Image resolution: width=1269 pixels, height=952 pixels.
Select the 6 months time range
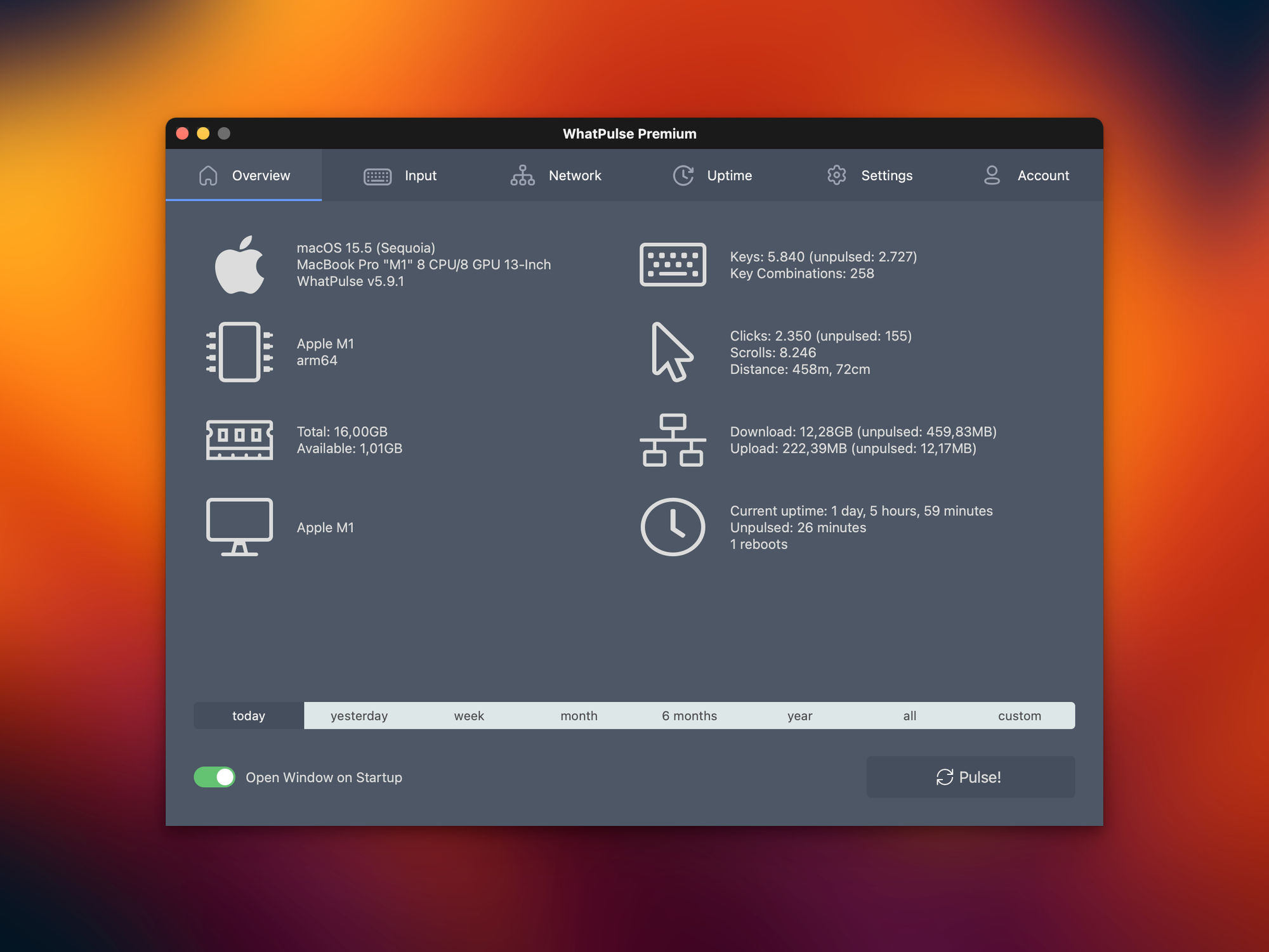pyautogui.click(x=689, y=715)
